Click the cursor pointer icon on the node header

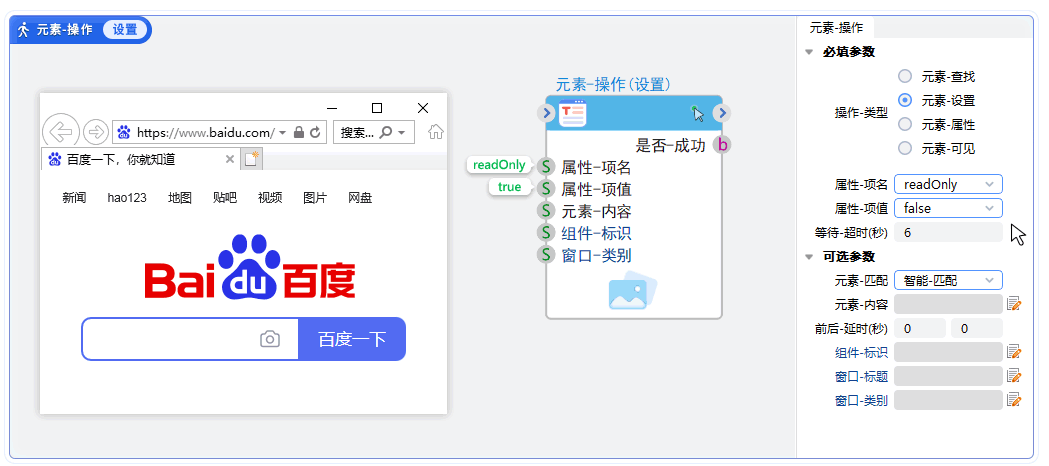(698, 114)
